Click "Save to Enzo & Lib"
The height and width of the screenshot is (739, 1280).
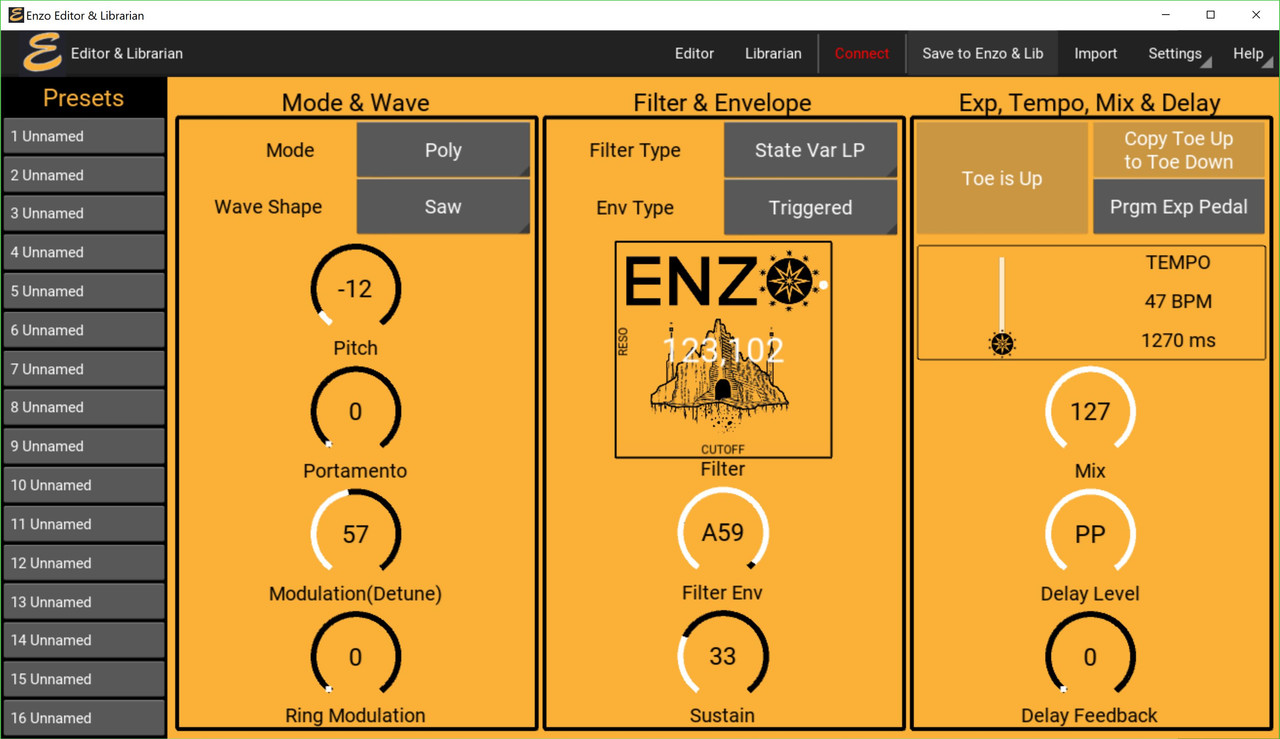[x=981, y=53]
